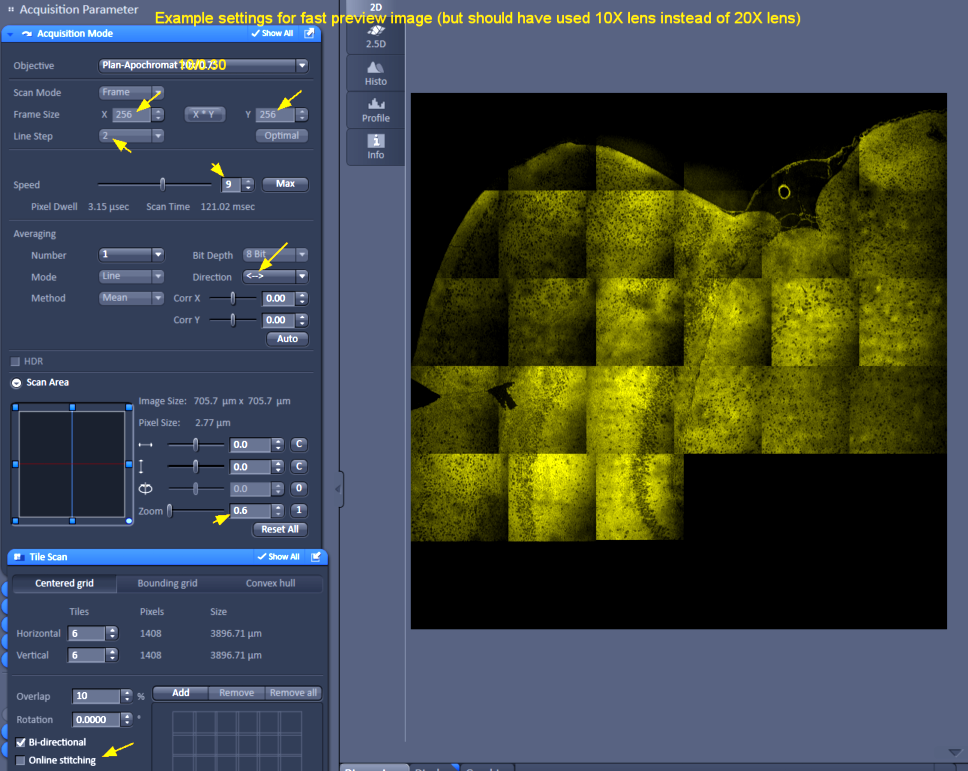
Task: Detach the Tile Scan panel
Action: 316,556
